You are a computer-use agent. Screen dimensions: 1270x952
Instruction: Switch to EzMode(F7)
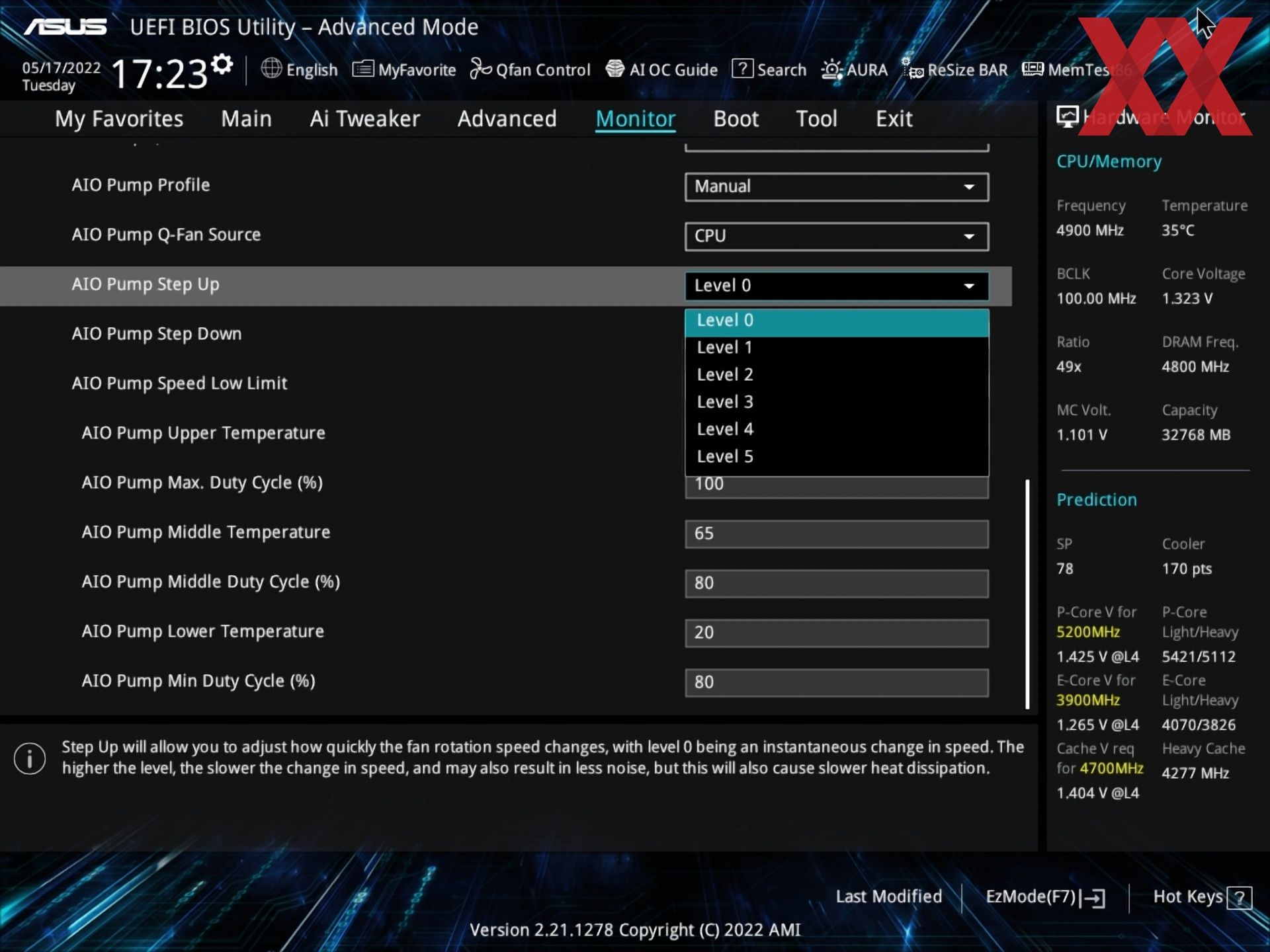point(1045,897)
